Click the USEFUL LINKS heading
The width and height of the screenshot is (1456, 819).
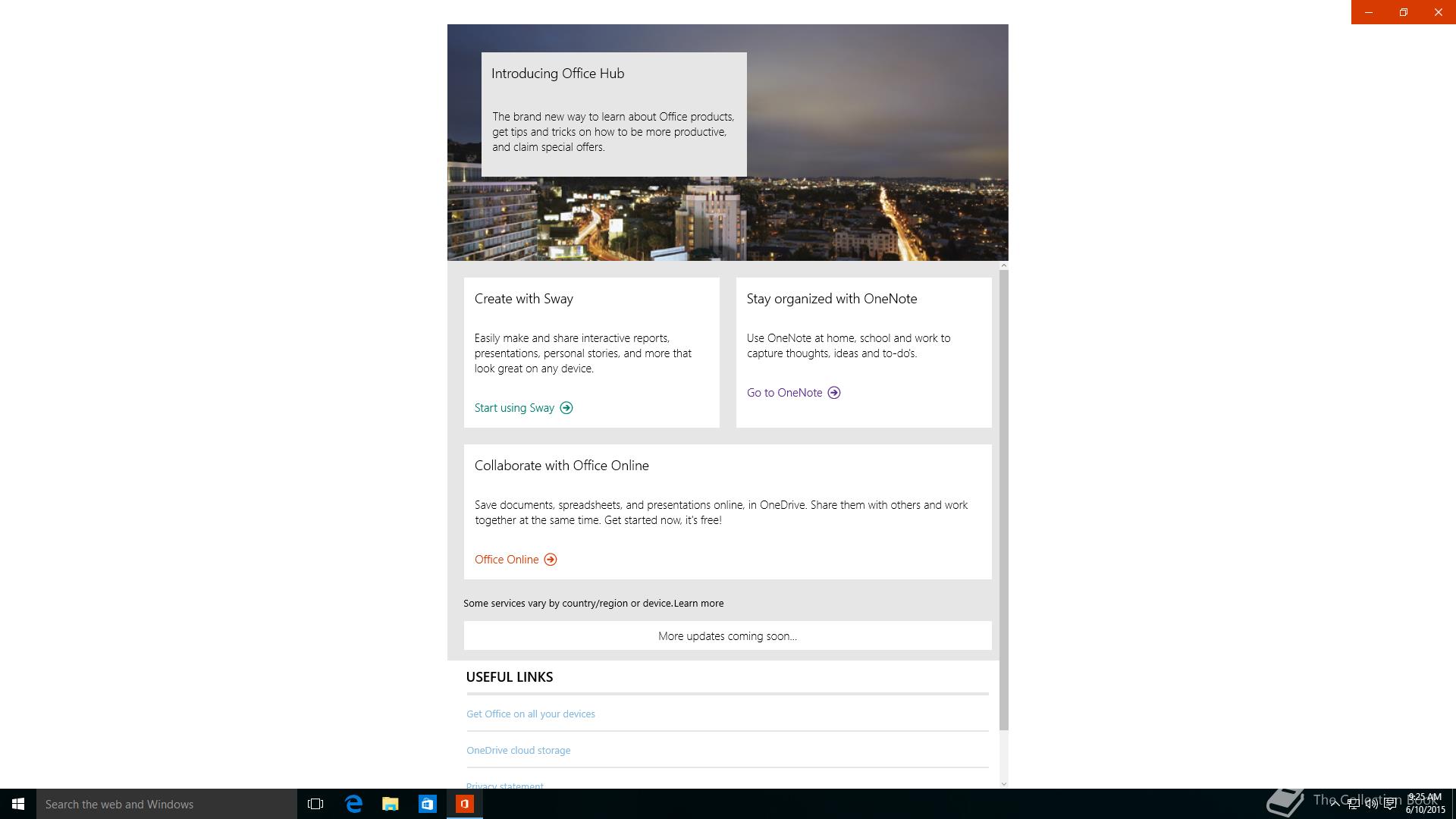click(510, 677)
